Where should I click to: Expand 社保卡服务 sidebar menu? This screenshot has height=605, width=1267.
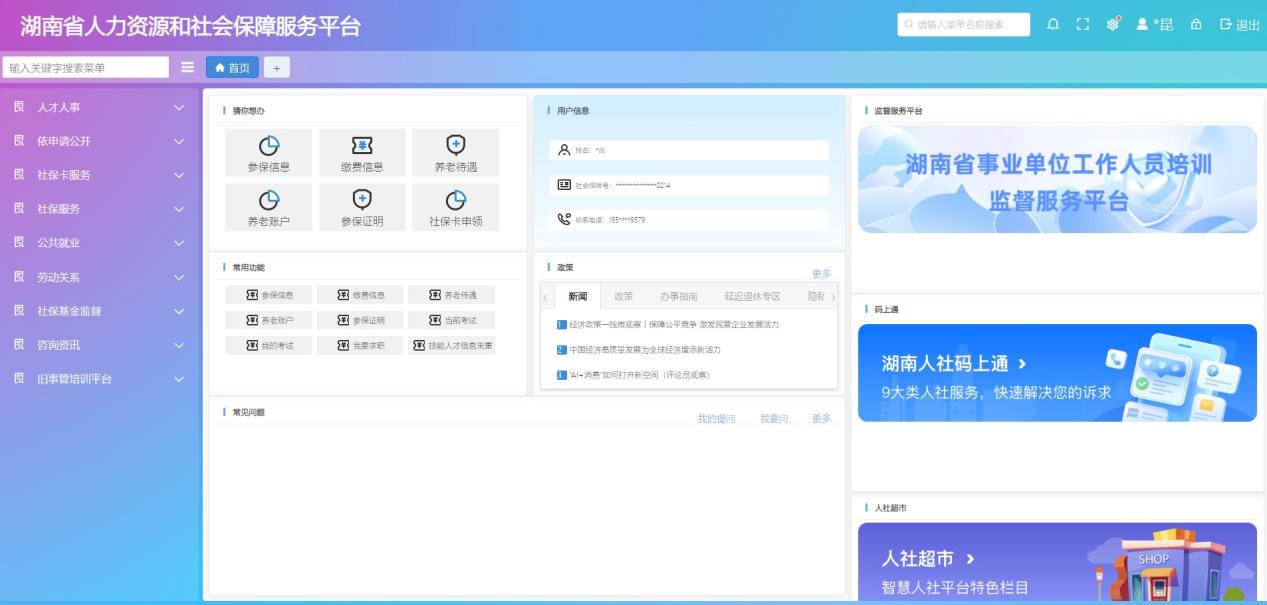click(98, 175)
